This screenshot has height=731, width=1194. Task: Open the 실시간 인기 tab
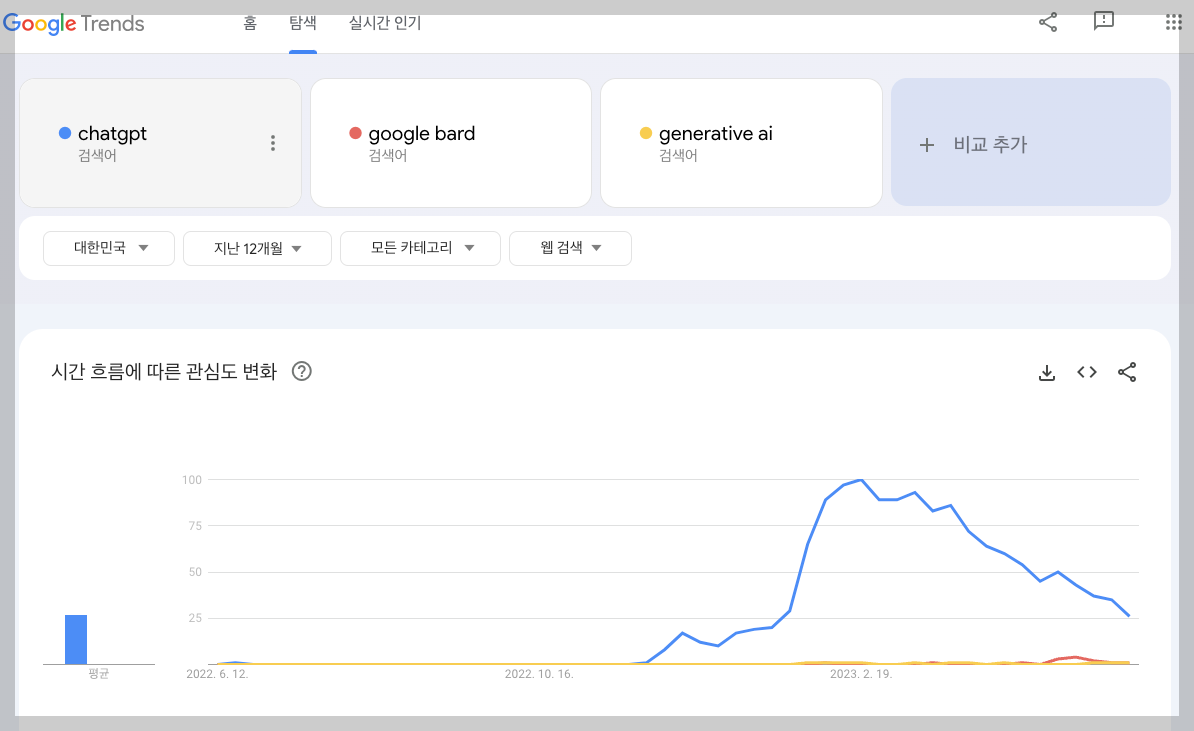point(385,23)
